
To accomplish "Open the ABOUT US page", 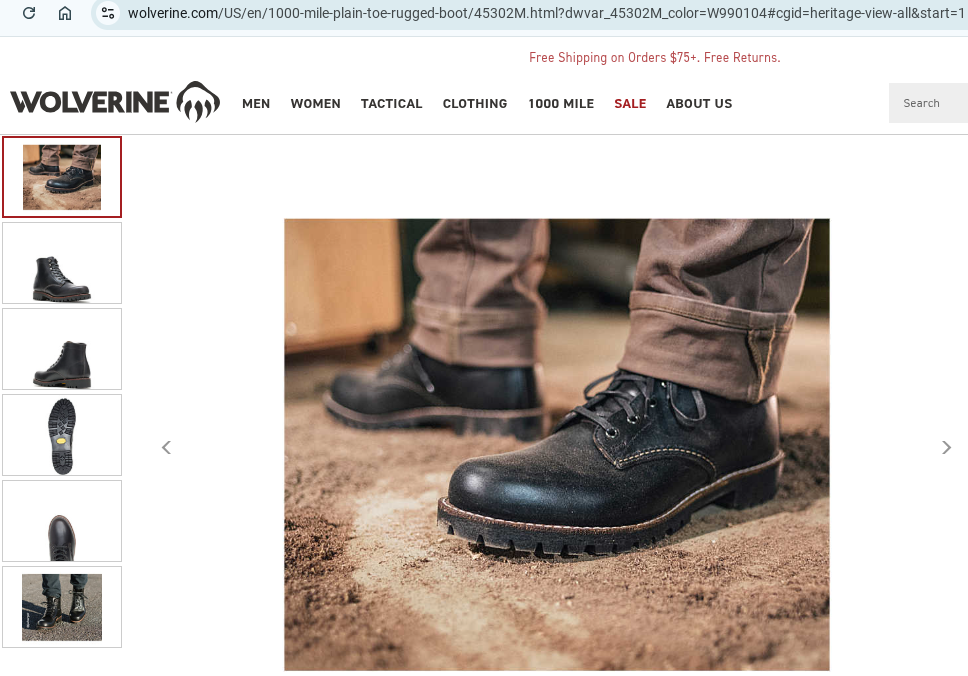I will pyautogui.click(x=699, y=104).
